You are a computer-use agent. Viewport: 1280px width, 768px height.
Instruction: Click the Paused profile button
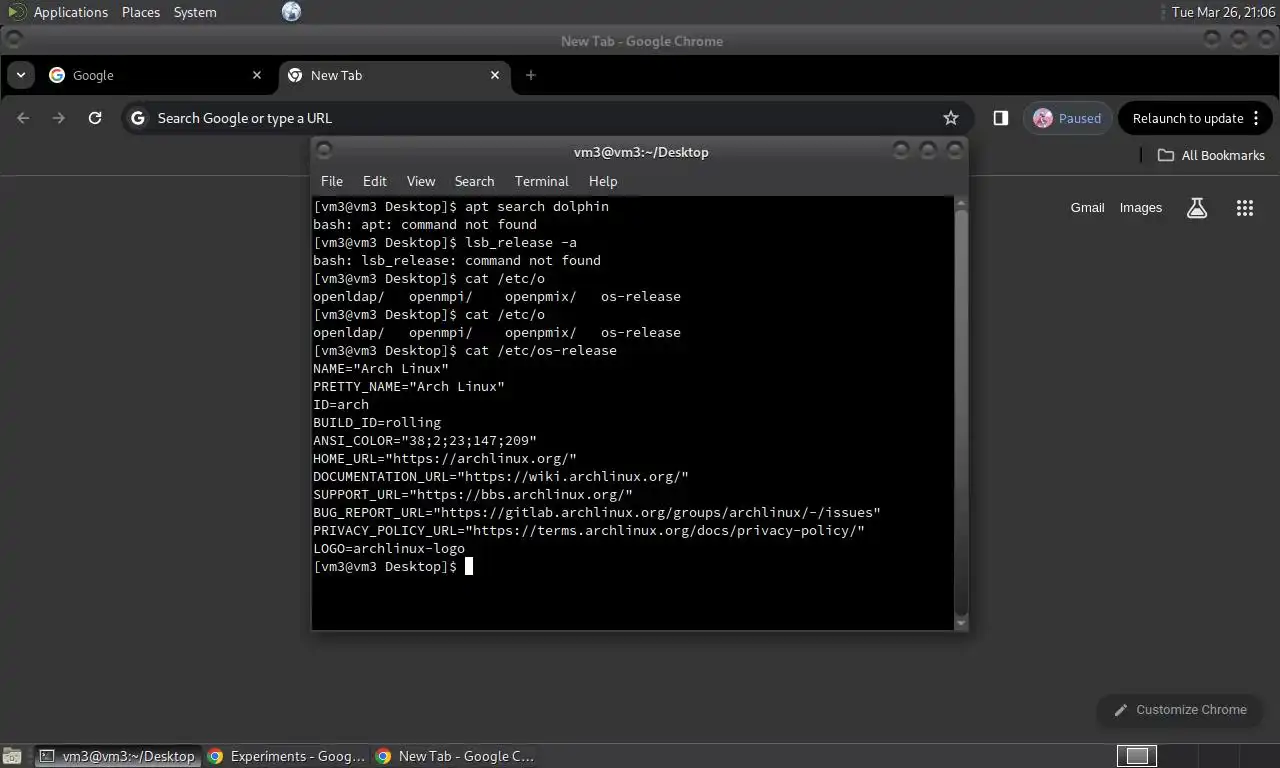point(1067,118)
